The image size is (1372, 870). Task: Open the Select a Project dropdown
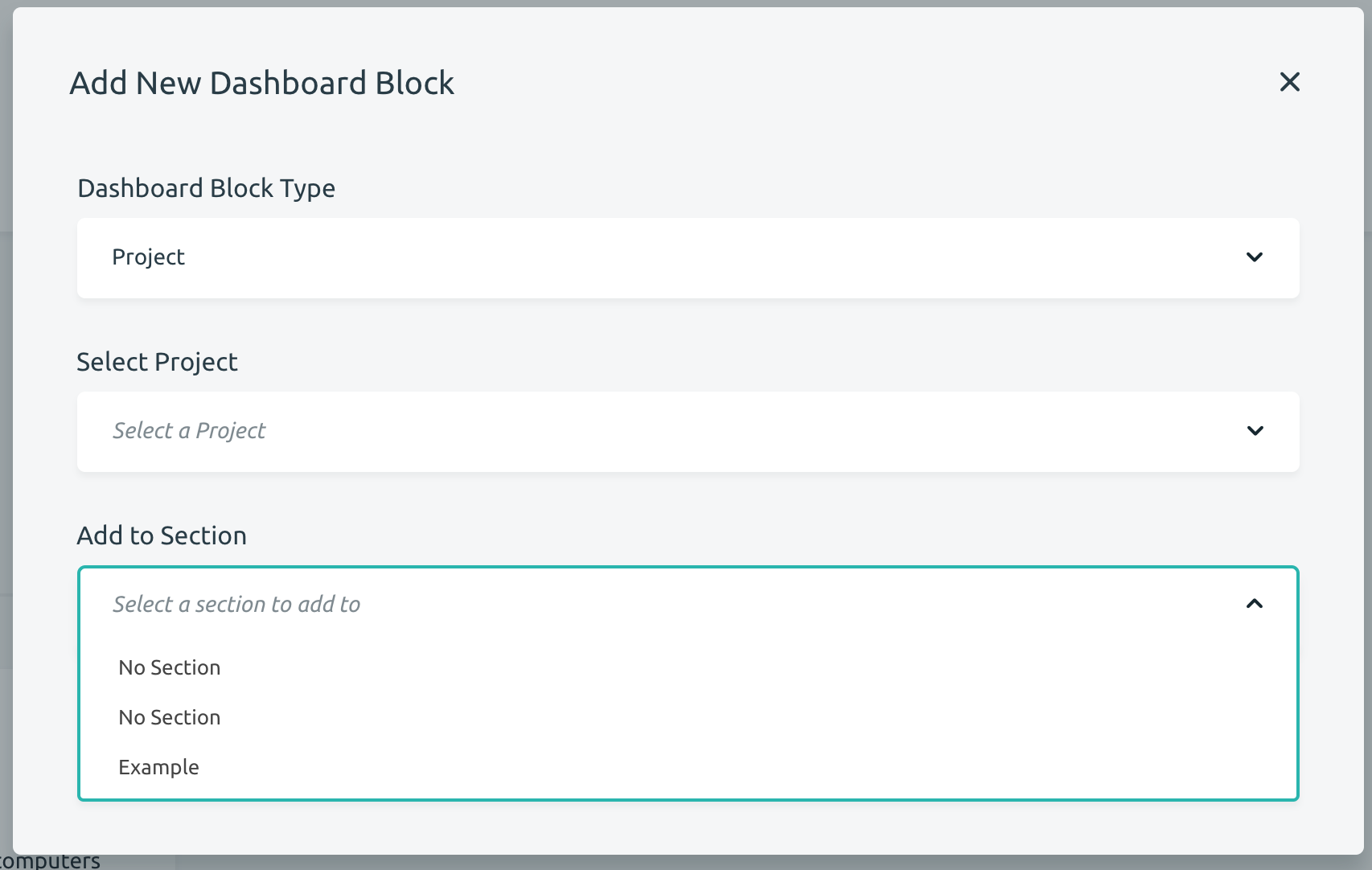point(688,431)
